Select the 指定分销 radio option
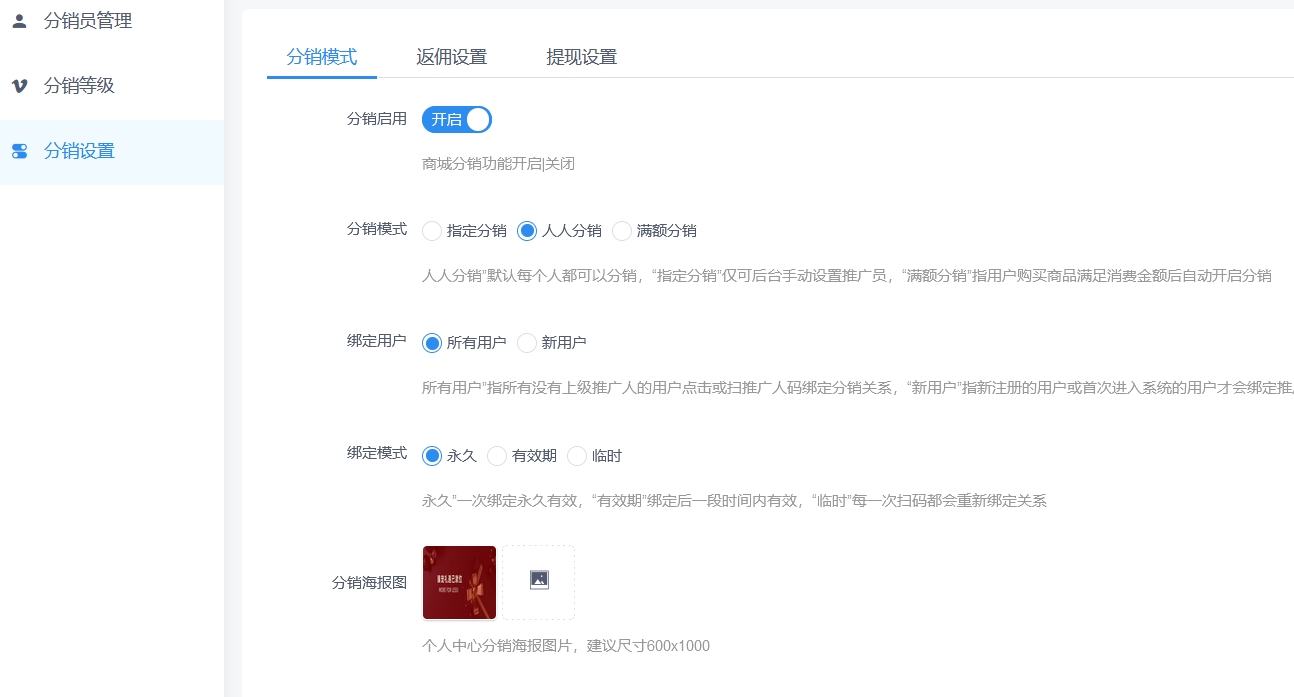The width and height of the screenshot is (1294, 697). point(465,231)
